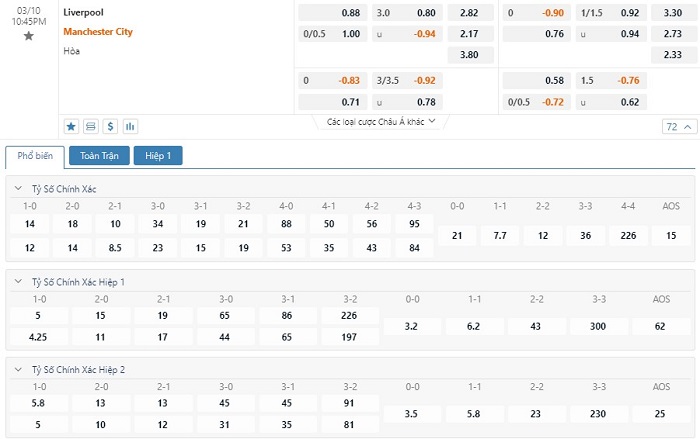Open the Hiệp 1 tab

pos(158,156)
